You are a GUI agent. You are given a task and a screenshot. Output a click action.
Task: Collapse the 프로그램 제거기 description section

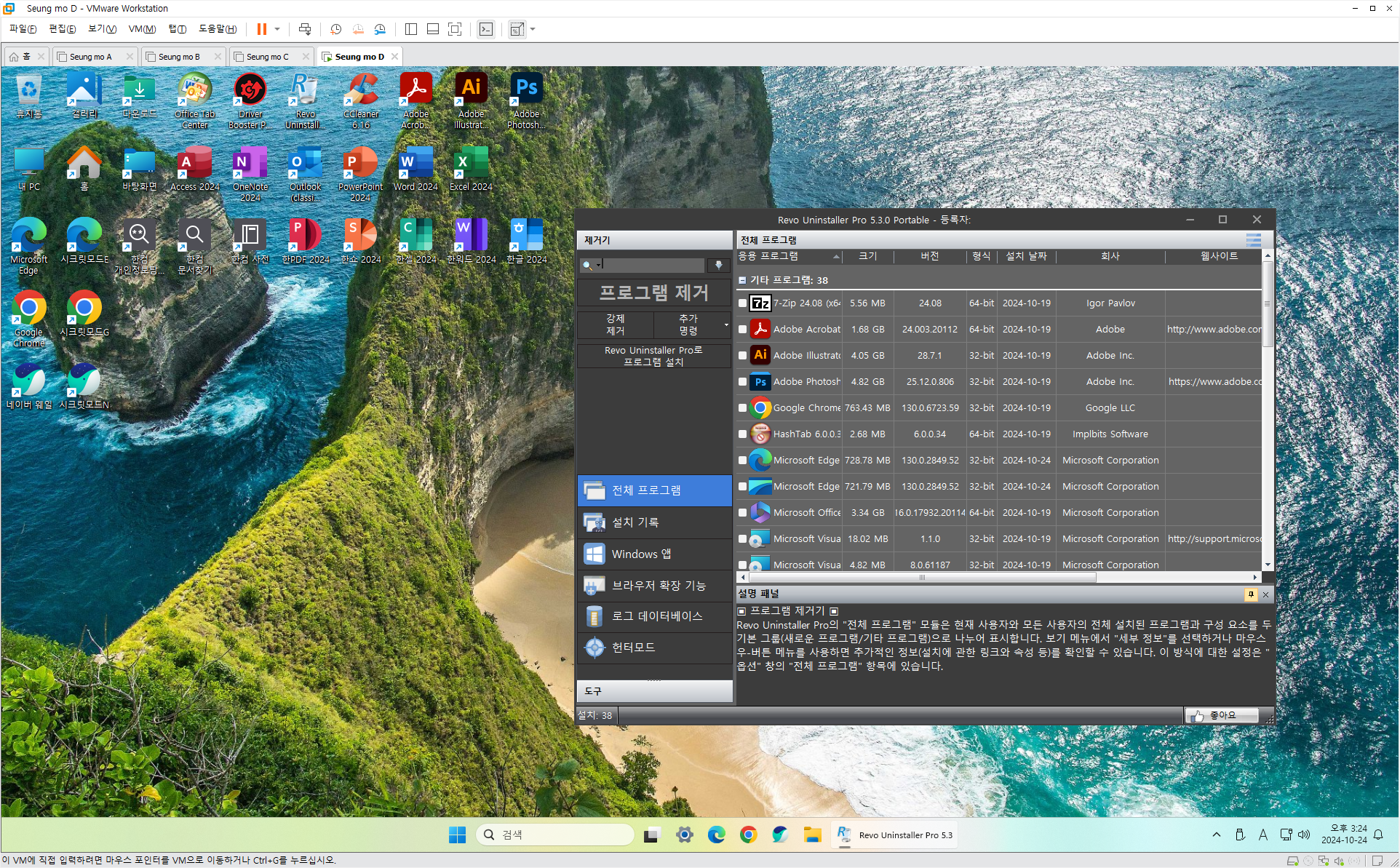(x=741, y=611)
